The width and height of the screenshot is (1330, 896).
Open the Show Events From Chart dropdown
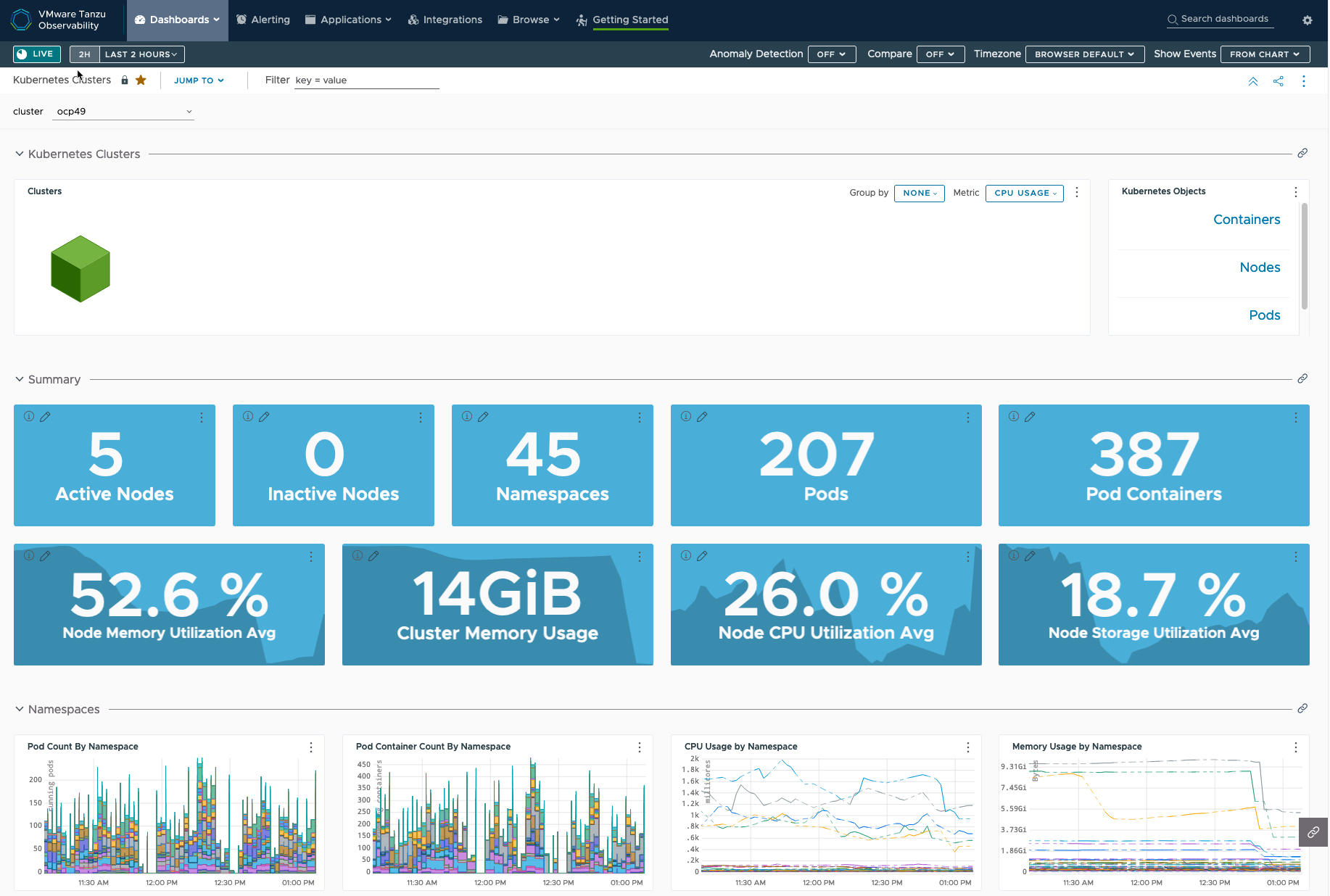[1265, 54]
